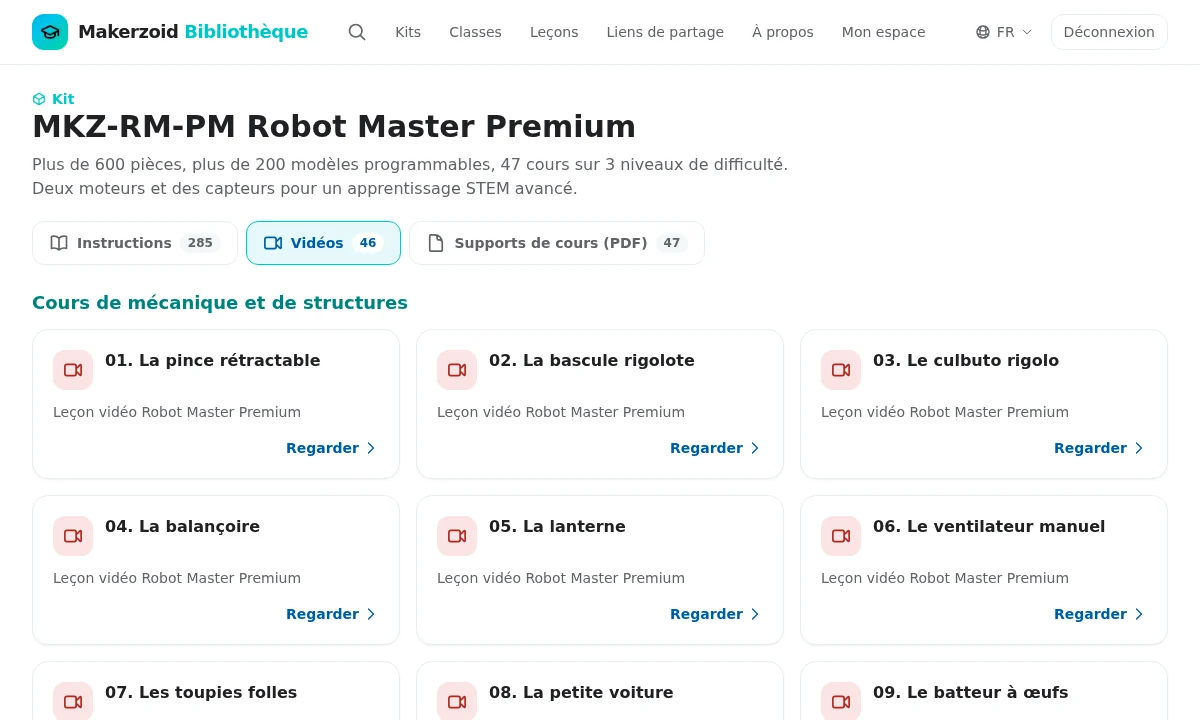Switch to the Instructions tab
Screen dimensions: 1200x720
pyautogui.click(x=135, y=243)
